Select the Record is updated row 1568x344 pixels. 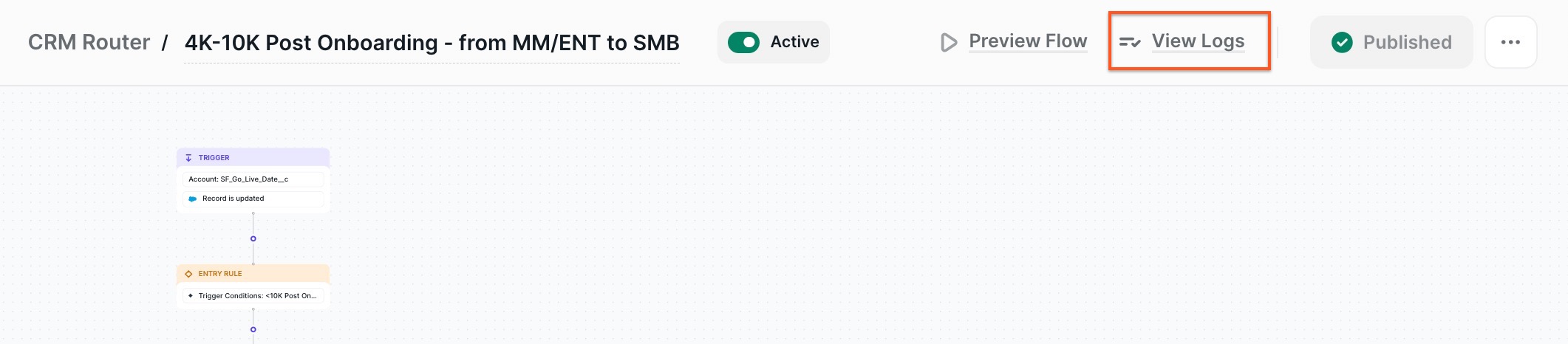pyautogui.click(x=253, y=199)
